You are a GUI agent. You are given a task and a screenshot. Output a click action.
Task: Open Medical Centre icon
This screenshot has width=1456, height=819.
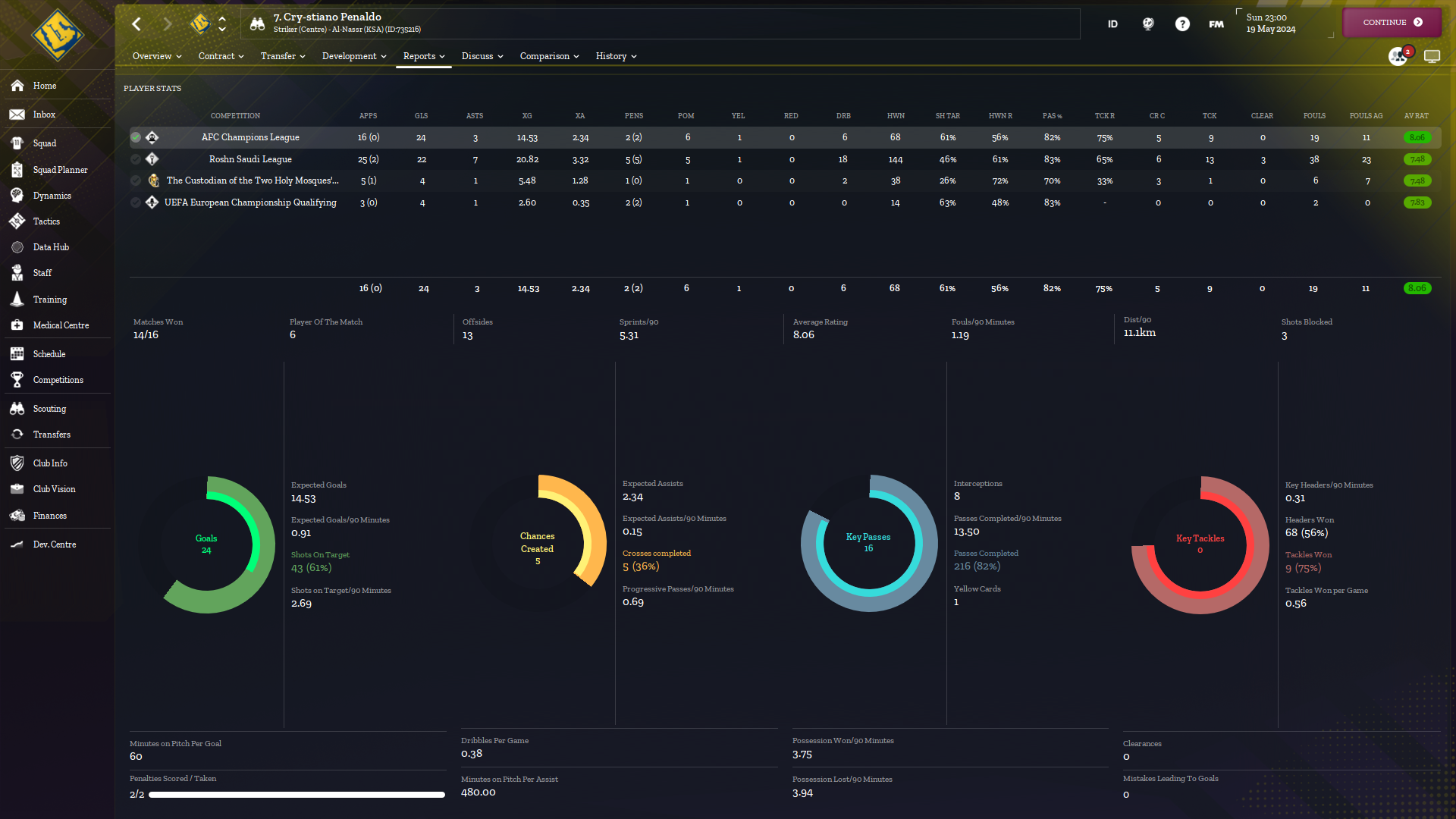(17, 325)
